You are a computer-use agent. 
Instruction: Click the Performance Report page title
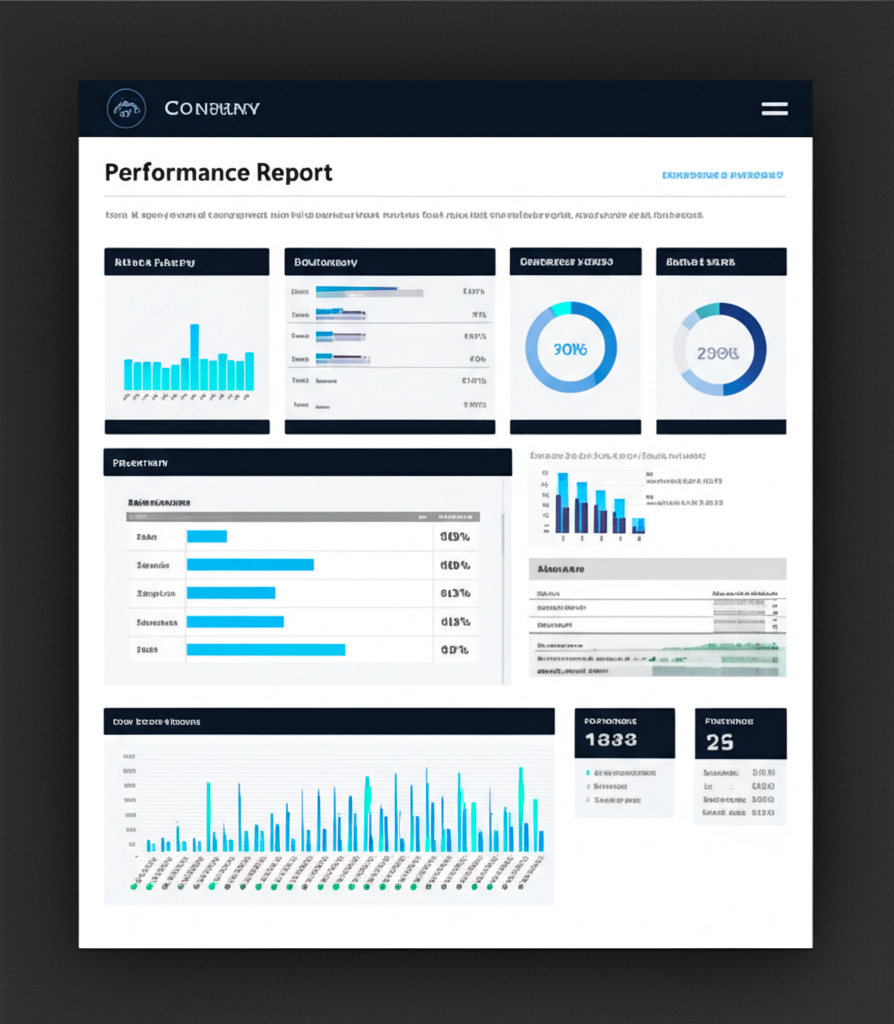click(218, 173)
